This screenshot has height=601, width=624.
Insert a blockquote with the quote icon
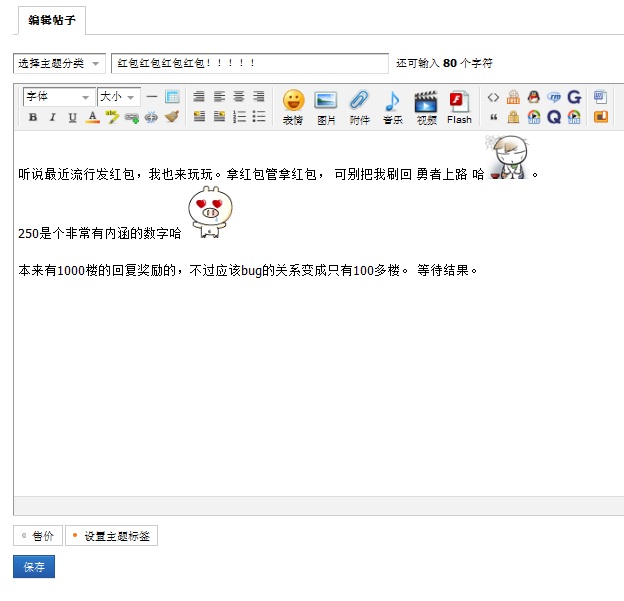(493, 117)
